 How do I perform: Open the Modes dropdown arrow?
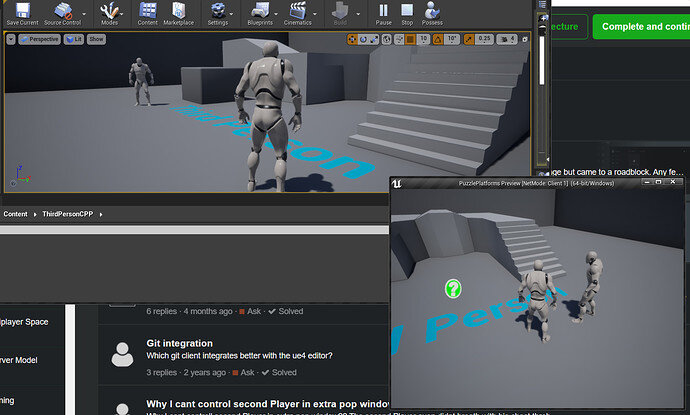(x=122, y=14)
